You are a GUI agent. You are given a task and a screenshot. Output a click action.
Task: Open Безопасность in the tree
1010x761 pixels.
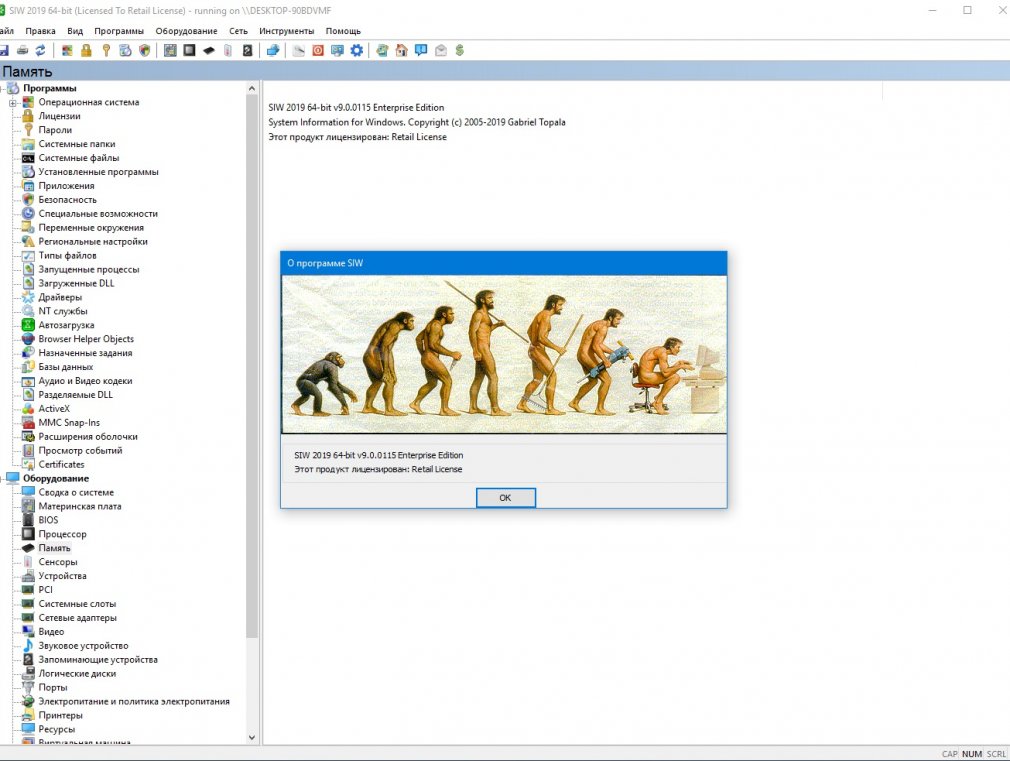coord(68,200)
